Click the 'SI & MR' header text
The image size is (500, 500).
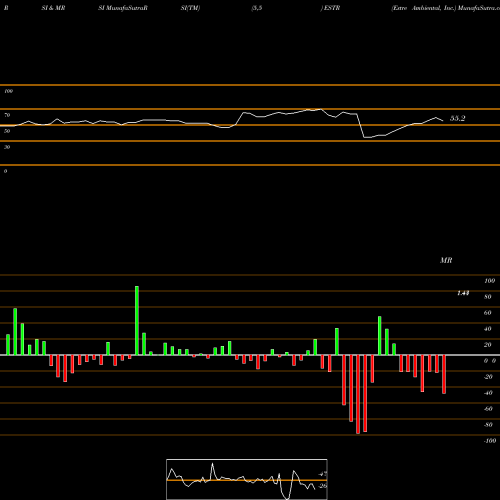[x=53, y=8]
